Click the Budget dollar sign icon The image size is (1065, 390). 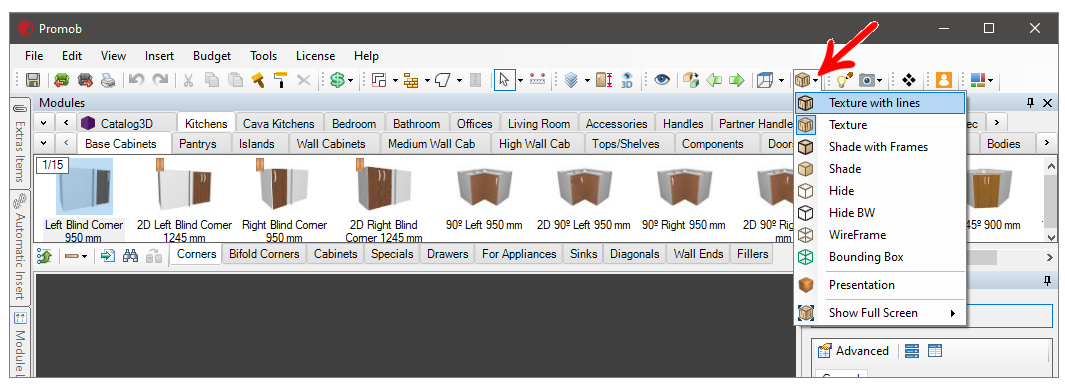[x=338, y=80]
